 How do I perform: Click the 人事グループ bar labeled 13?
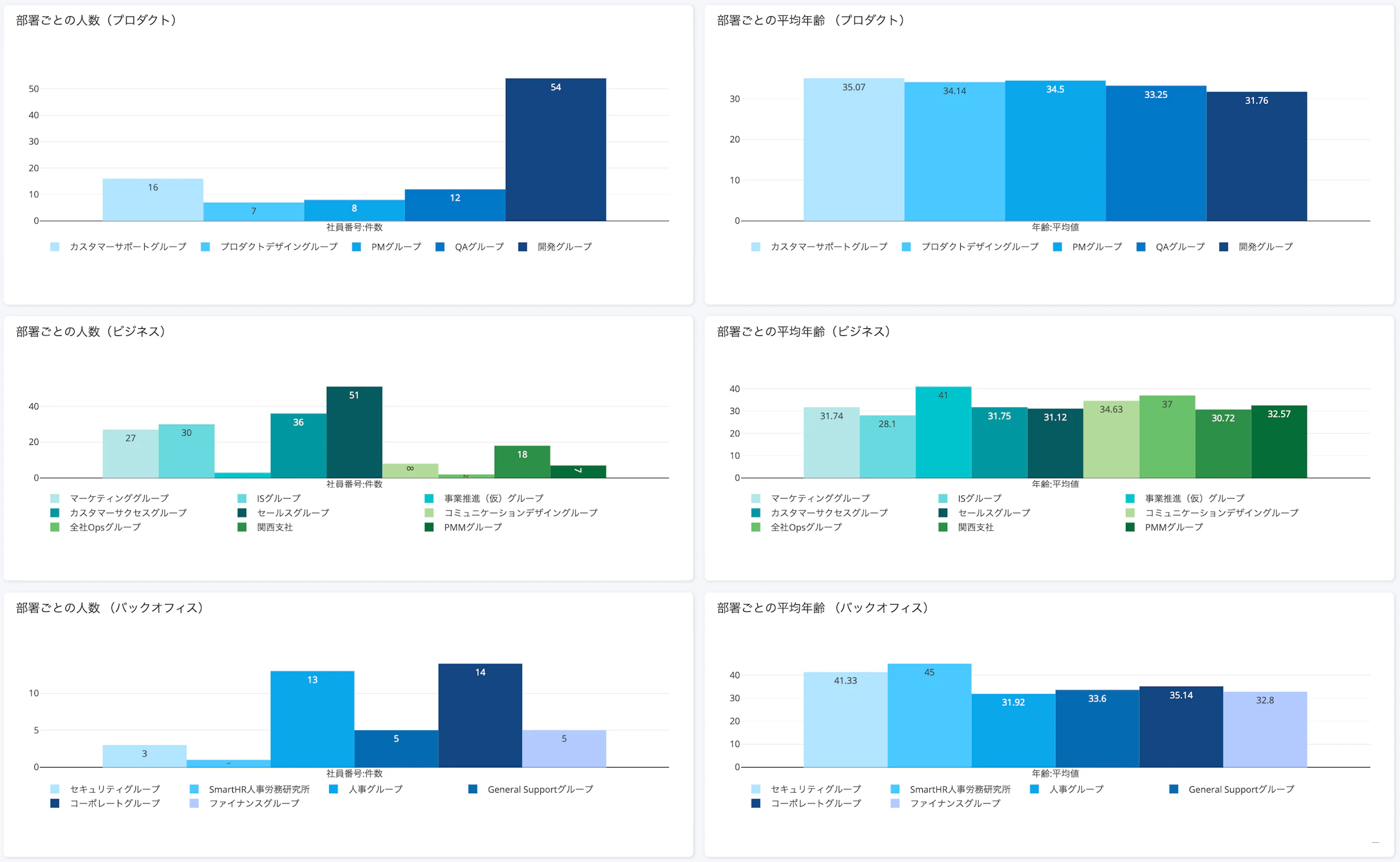(x=312, y=719)
